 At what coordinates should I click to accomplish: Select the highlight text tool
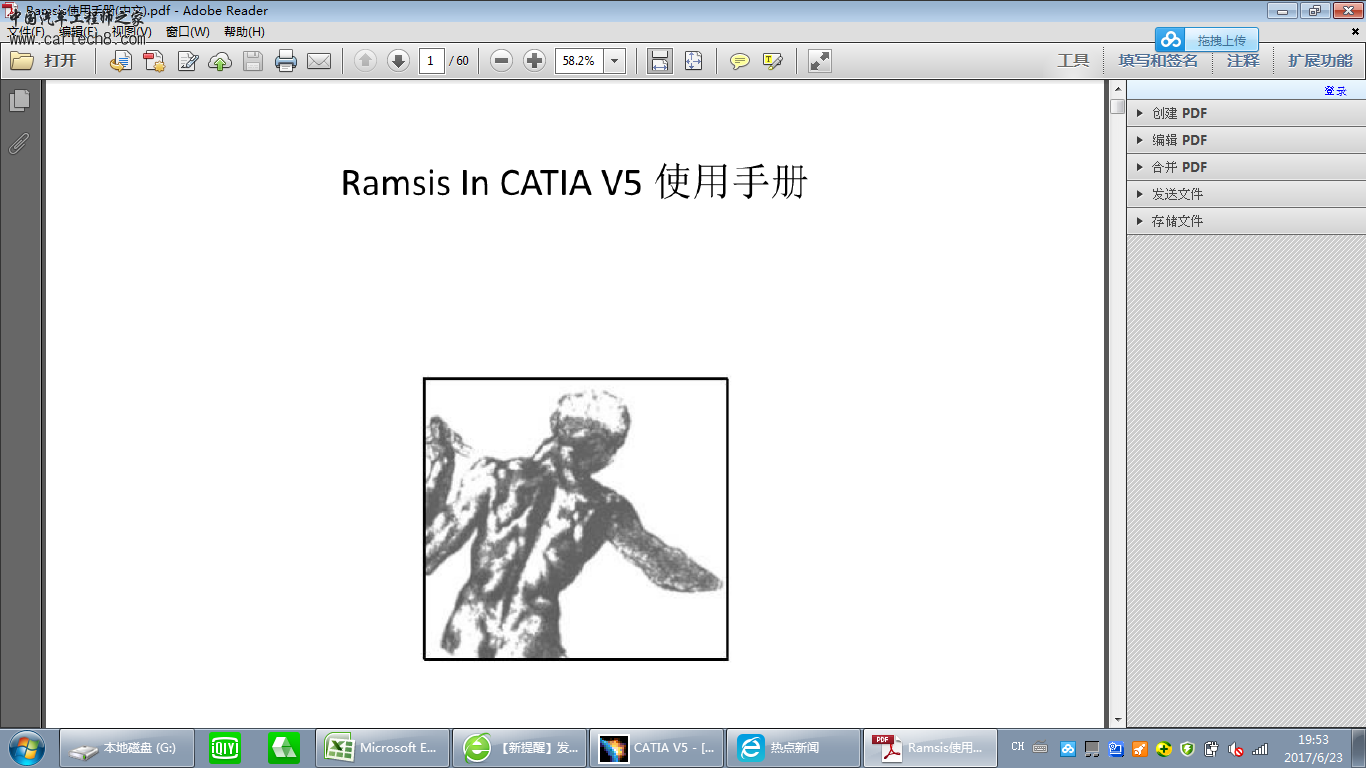pos(773,61)
